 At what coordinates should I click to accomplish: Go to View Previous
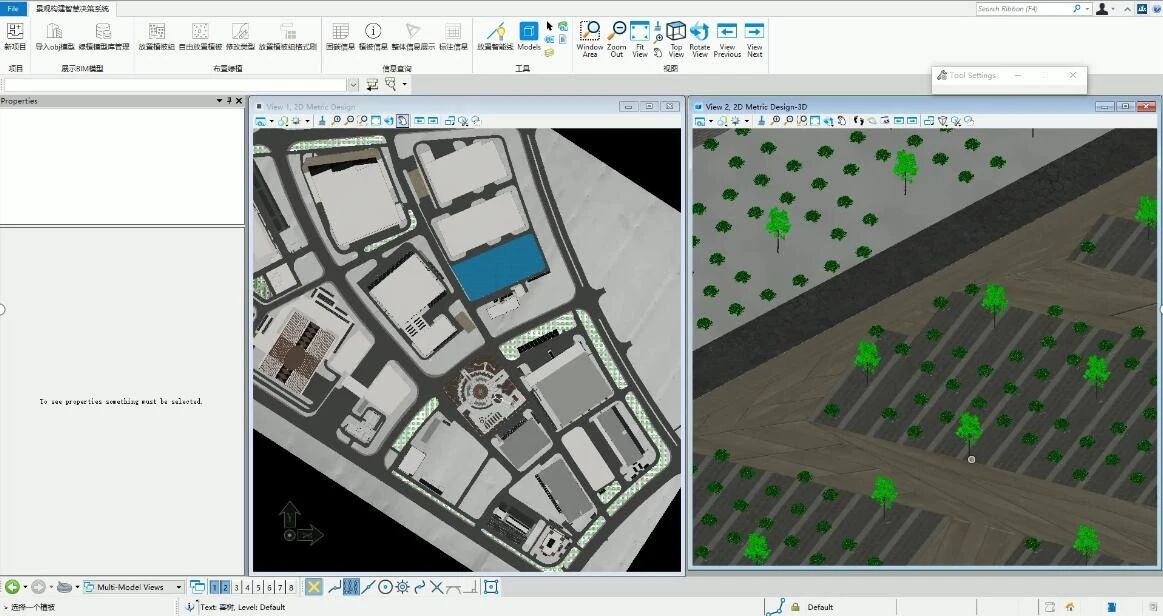727,33
